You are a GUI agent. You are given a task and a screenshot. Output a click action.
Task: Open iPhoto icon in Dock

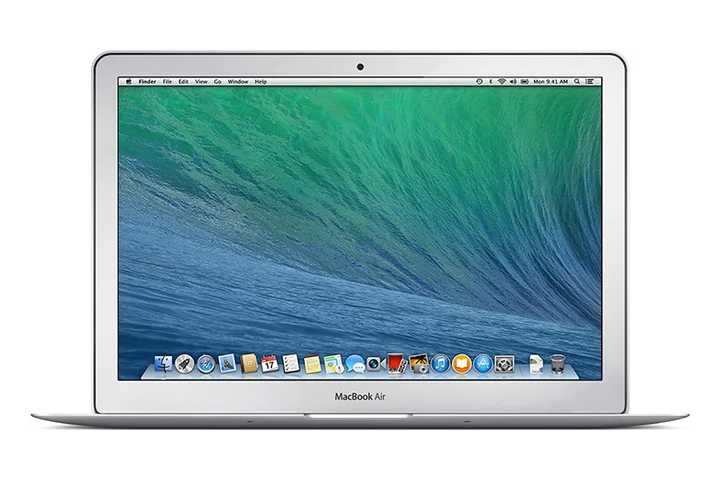tap(418, 363)
